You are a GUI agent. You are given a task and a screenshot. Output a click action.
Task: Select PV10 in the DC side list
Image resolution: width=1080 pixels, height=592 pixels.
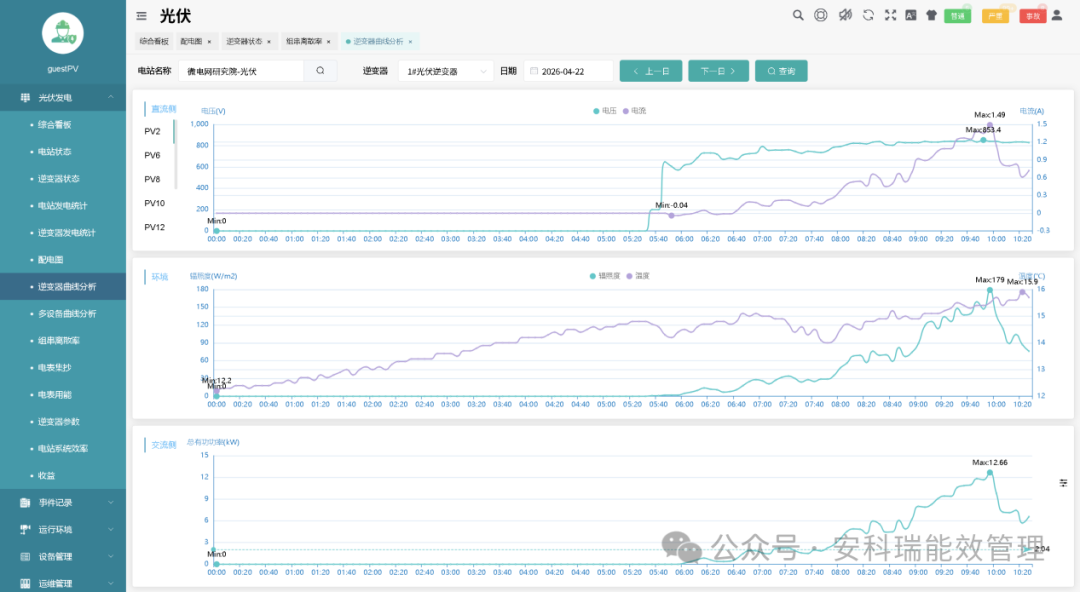(x=154, y=203)
